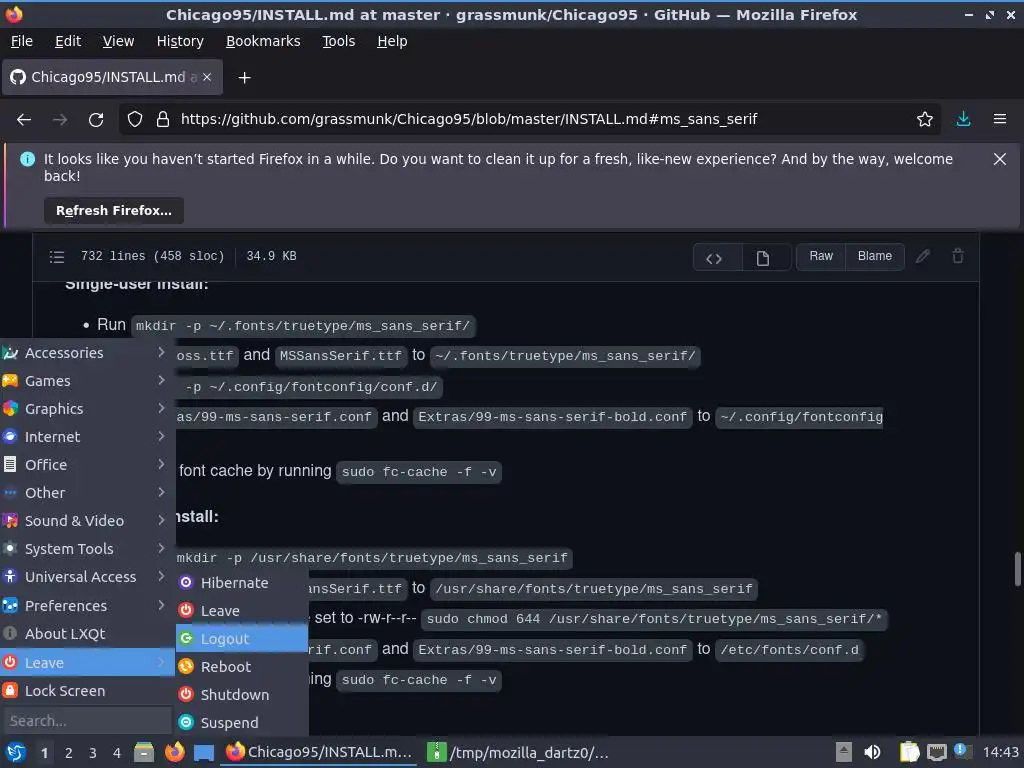Open the Raw file view
This screenshot has height=768, width=1024.
821,256
